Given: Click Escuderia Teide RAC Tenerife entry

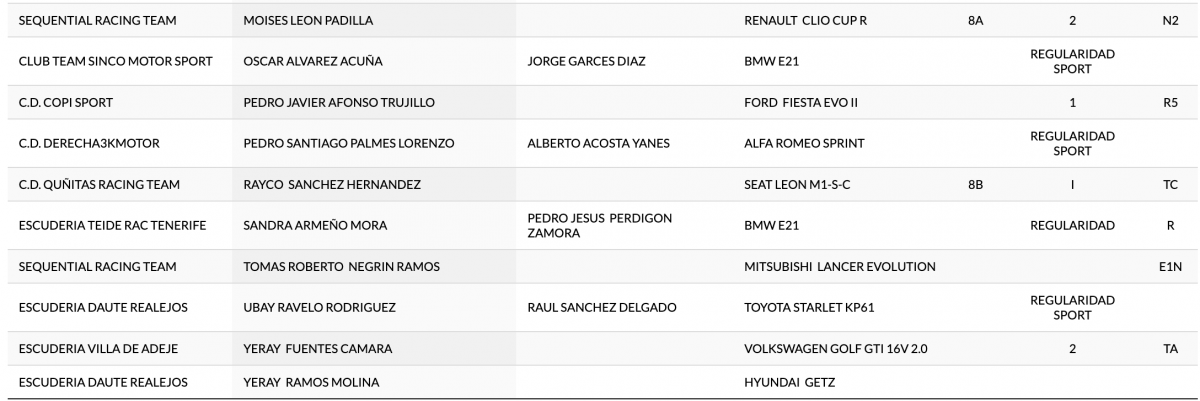Looking at the screenshot, I should [112, 225].
